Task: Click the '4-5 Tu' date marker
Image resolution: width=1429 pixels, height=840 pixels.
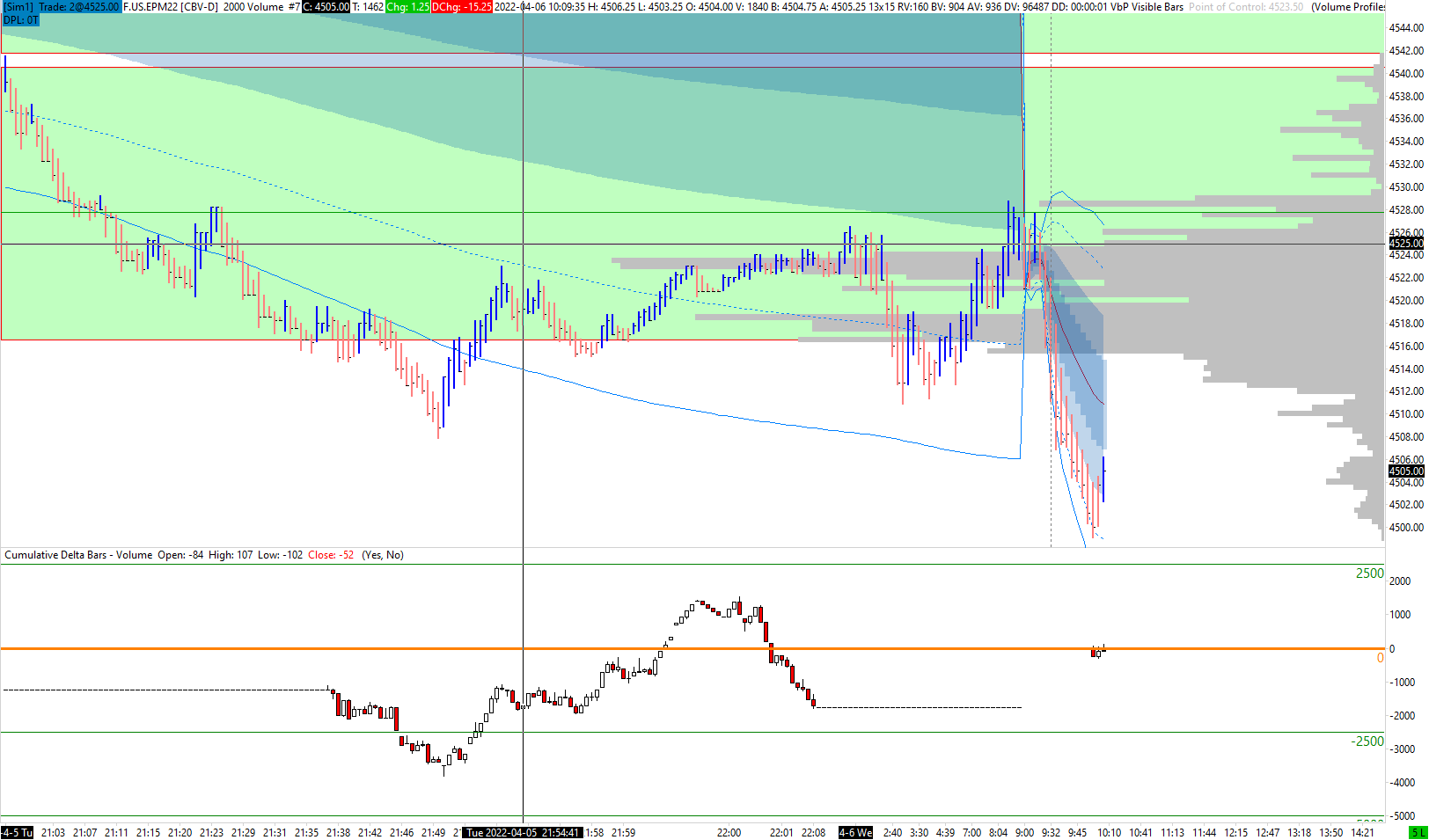Action: pos(18,833)
